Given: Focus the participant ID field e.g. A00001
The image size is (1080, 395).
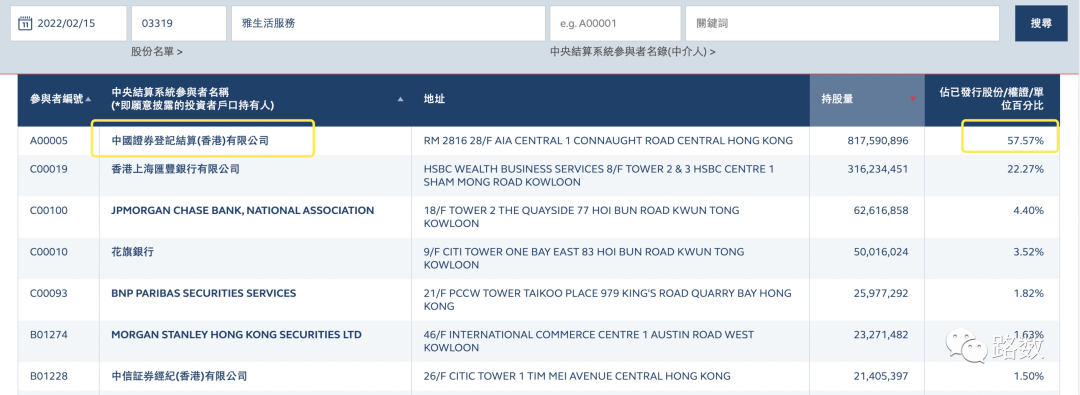Looking at the screenshot, I should tap(615, 23).
